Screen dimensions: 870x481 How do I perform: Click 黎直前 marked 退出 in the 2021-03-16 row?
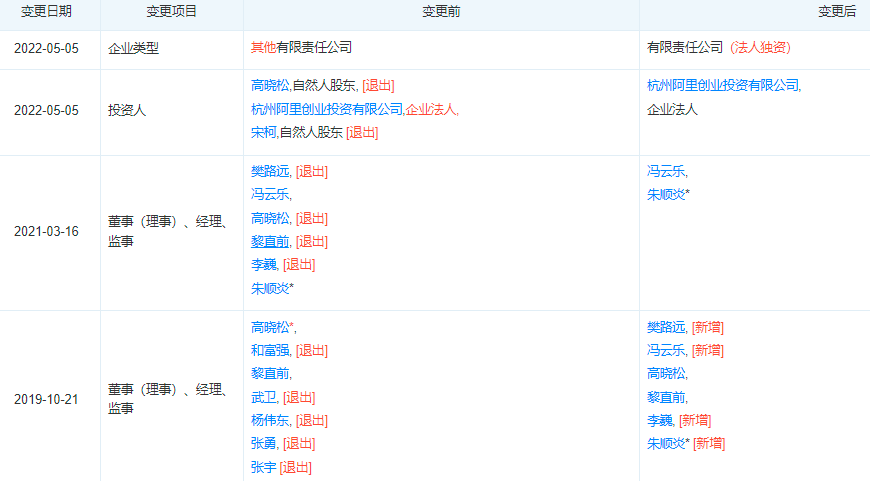pyautogui.click(x=270, y=241)
